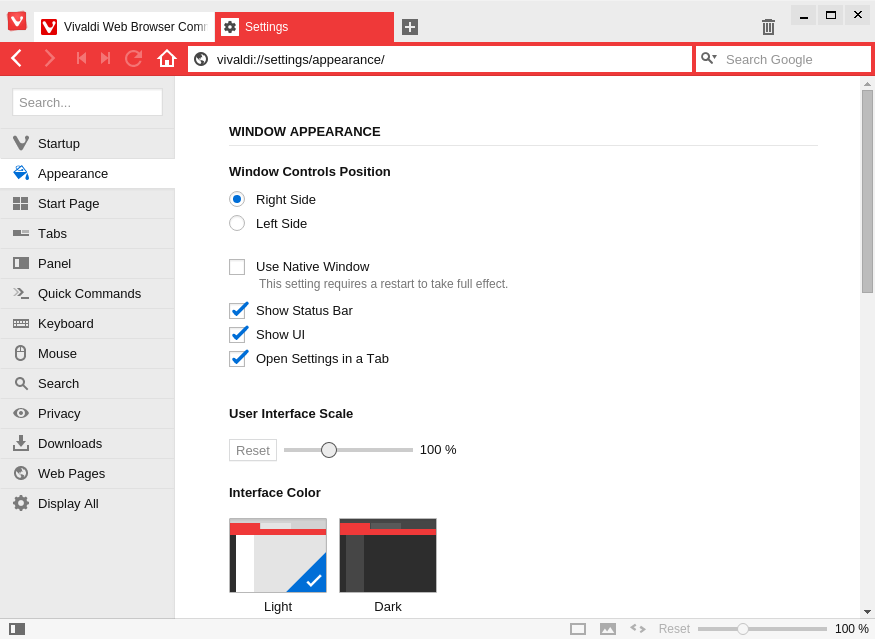Click the Quick Commands prompt icon
Image resolution: width=875 pixels, height=639 pixels.
(21, 293)
